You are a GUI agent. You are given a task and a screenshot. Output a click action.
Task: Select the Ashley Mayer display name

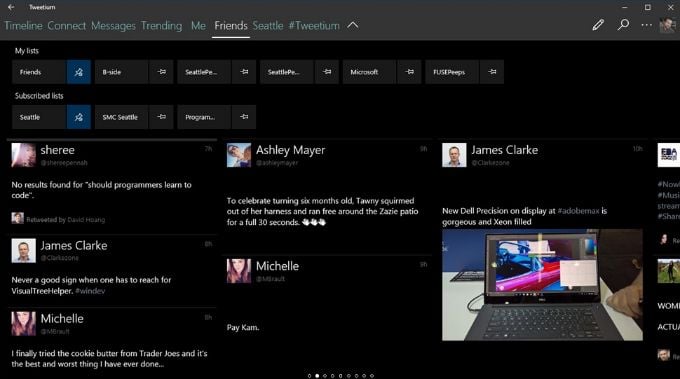pos(291,150)
